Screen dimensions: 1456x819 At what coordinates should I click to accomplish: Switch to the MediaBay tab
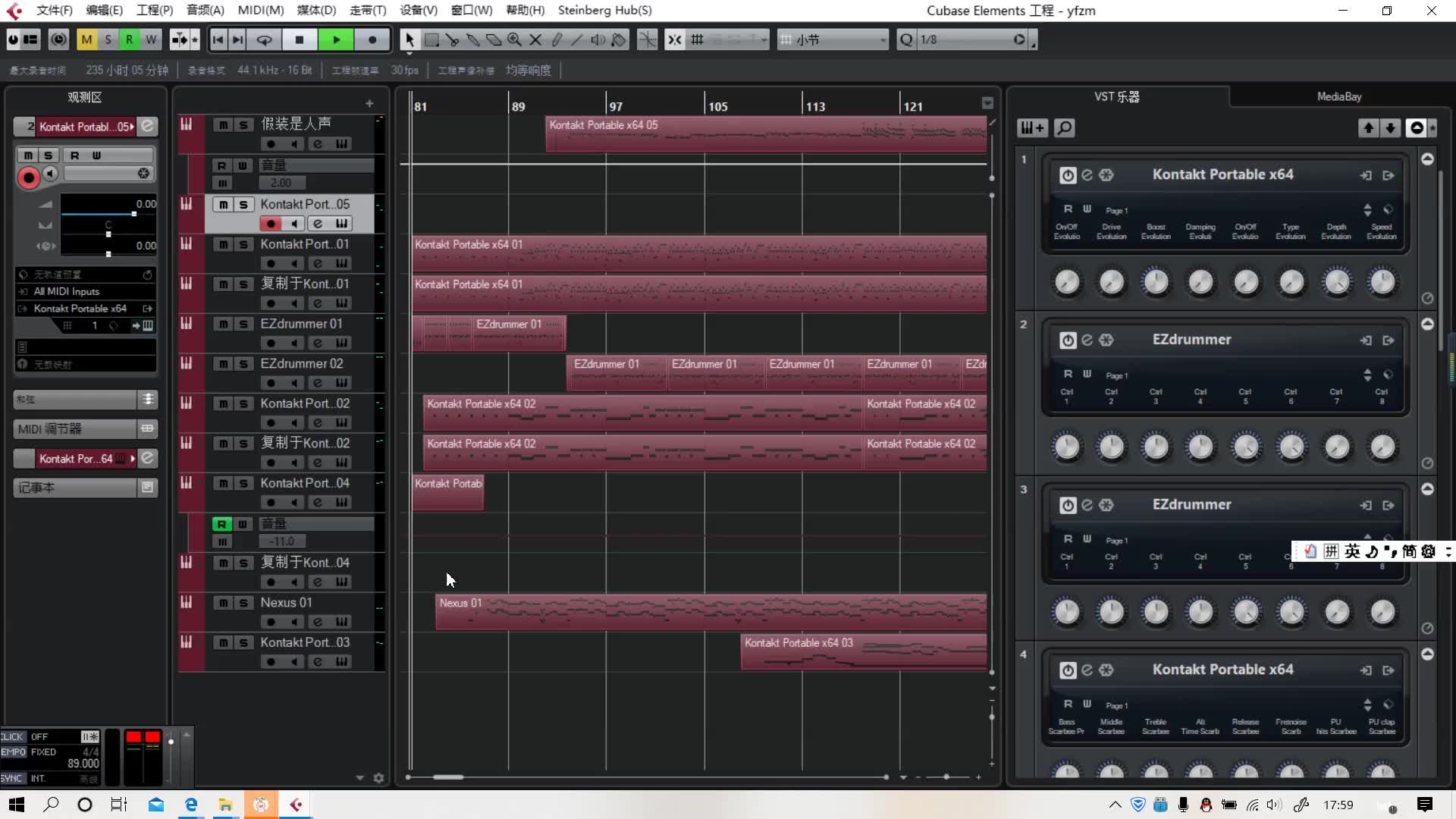(x=1338, y=96)
